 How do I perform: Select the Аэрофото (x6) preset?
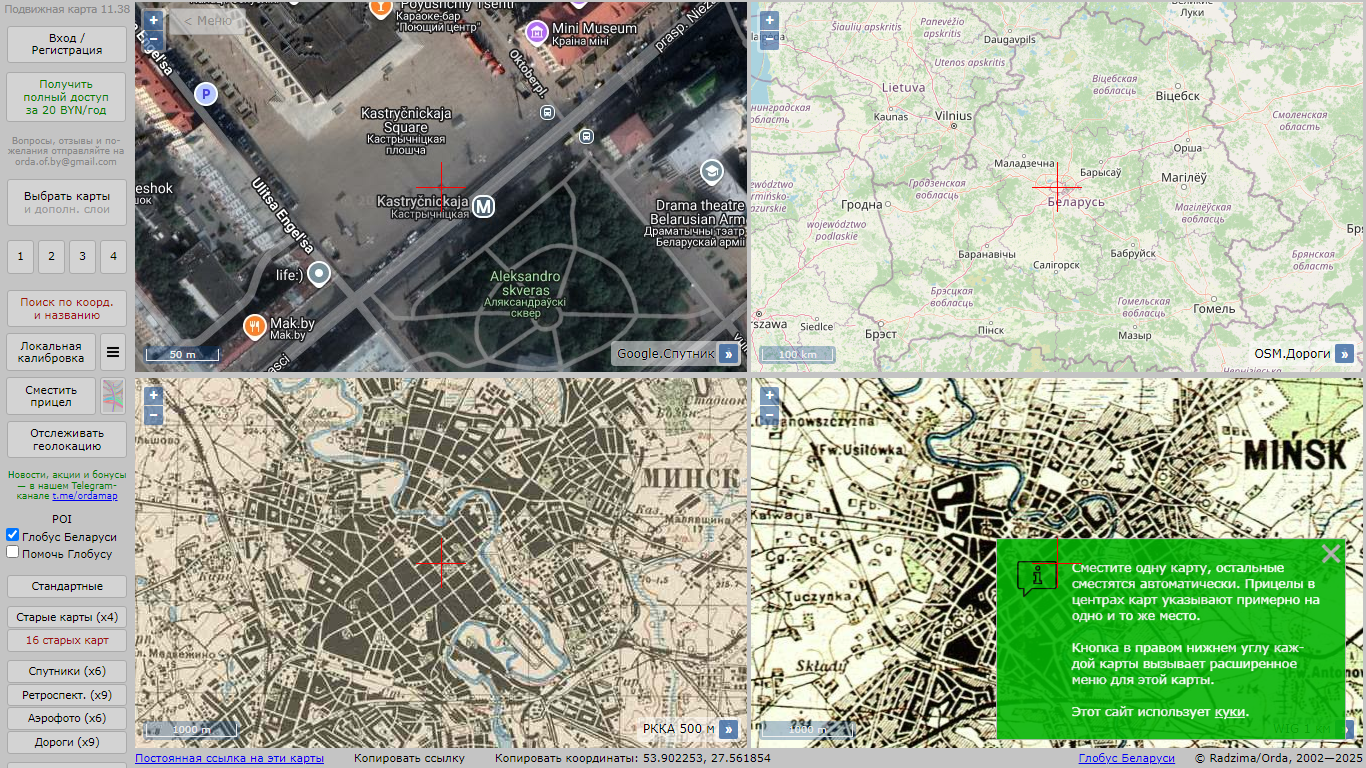(x=67, y=718)
